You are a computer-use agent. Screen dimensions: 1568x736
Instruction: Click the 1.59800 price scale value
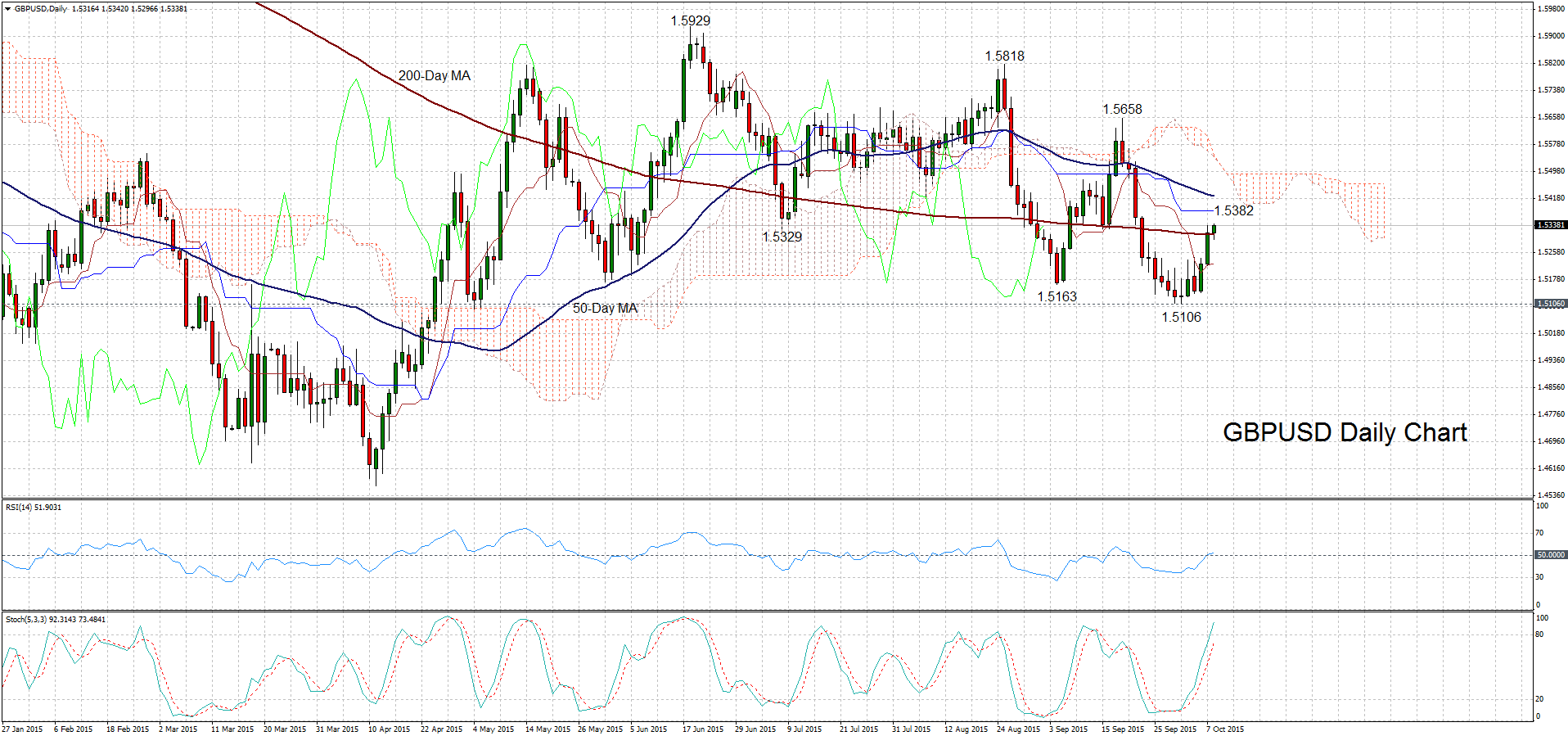point(1551,9)
